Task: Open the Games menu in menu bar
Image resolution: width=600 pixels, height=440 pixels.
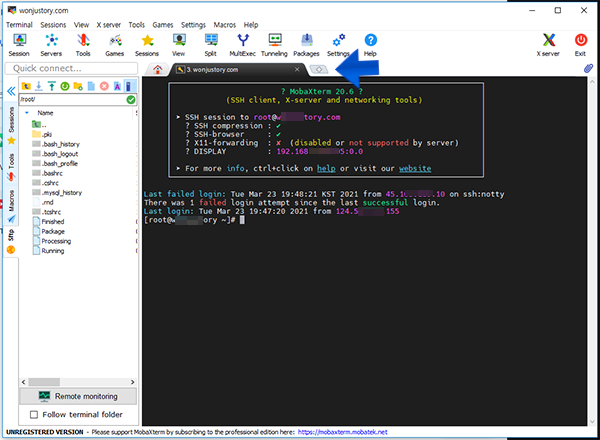Action: tap(163, 25)
